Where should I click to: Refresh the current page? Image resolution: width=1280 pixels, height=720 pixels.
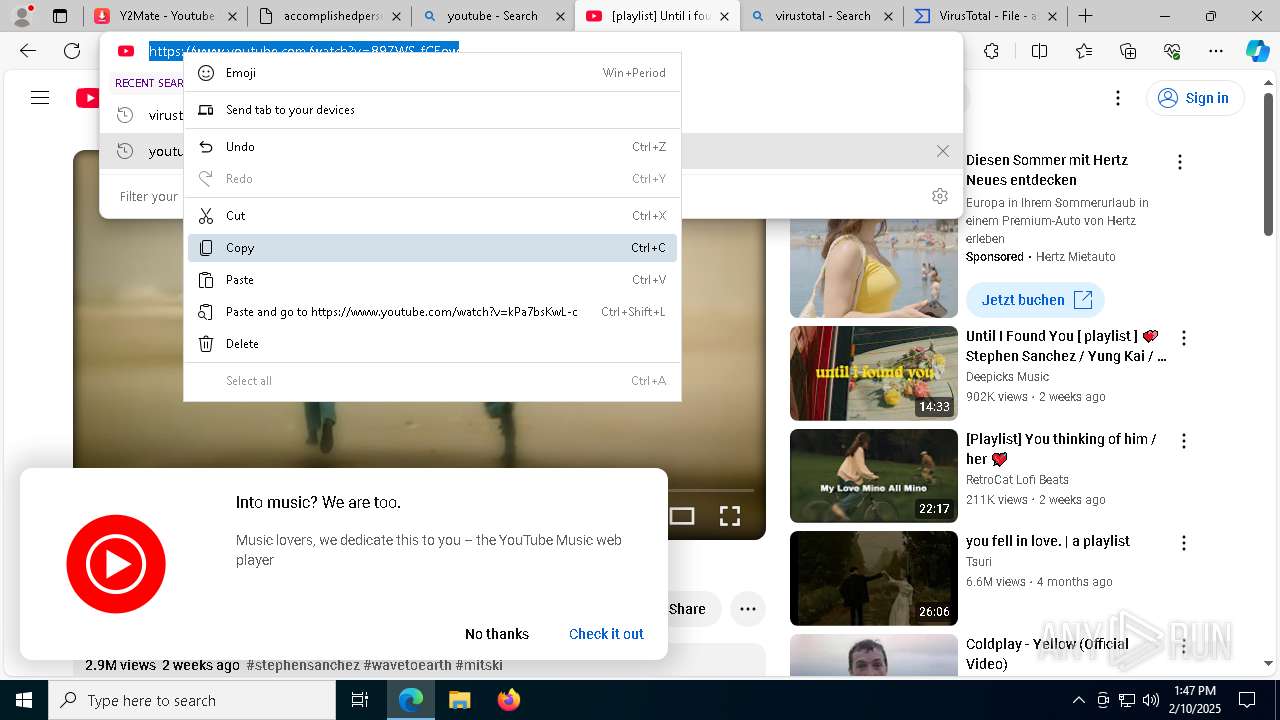click(x=72, y=51)
